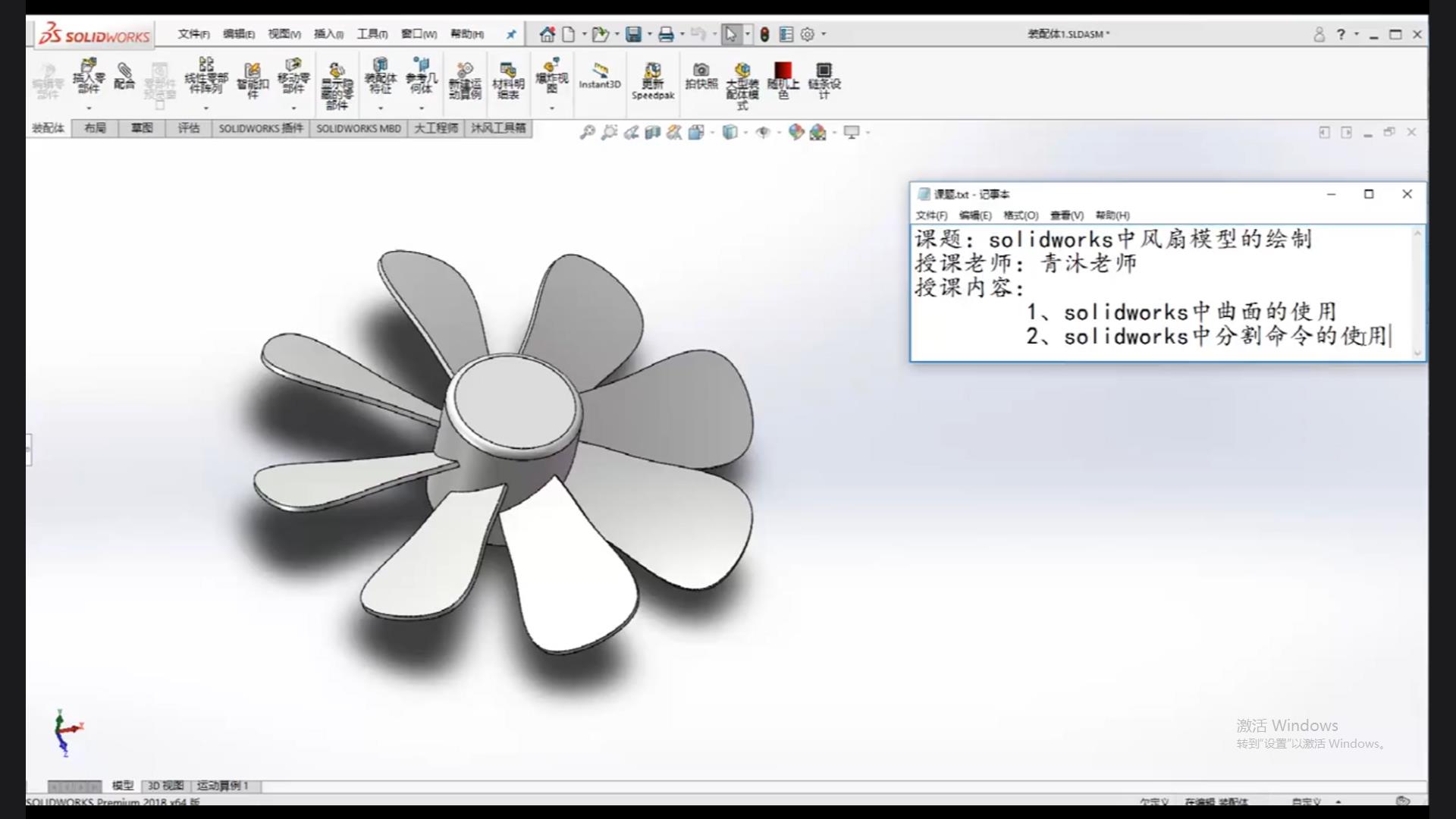Toggle Instant3D mode

600,76
